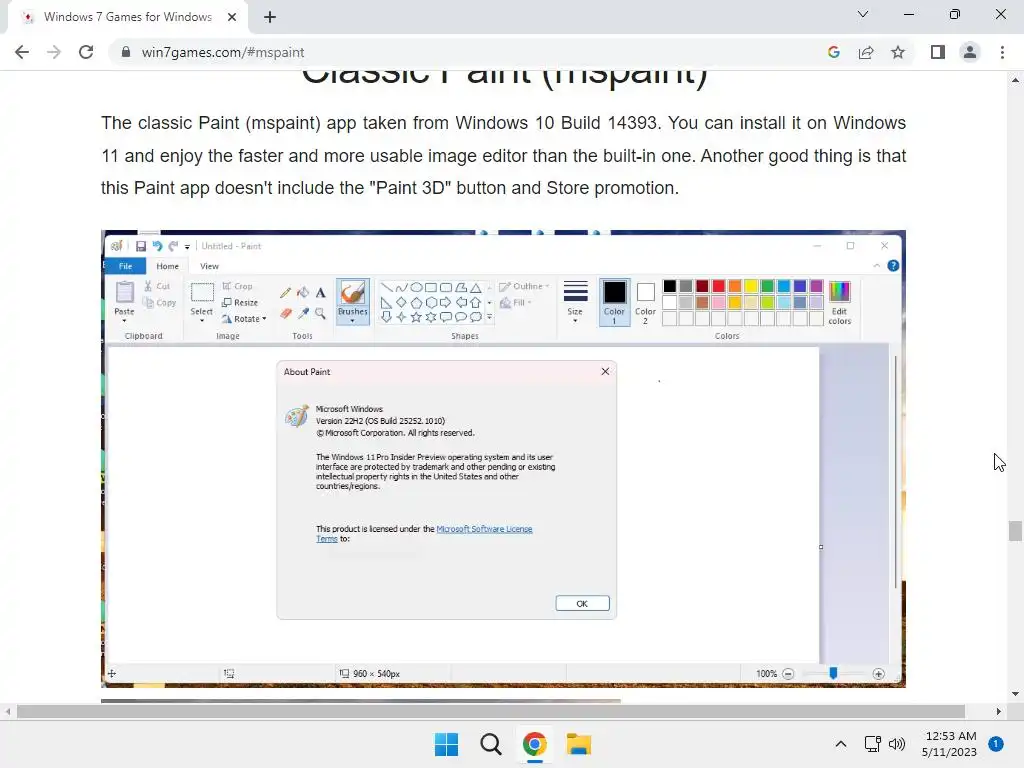The image size is (1024, 768).
Task: Click the Chrome taskbar icon
Action: [x=534, y=744]
